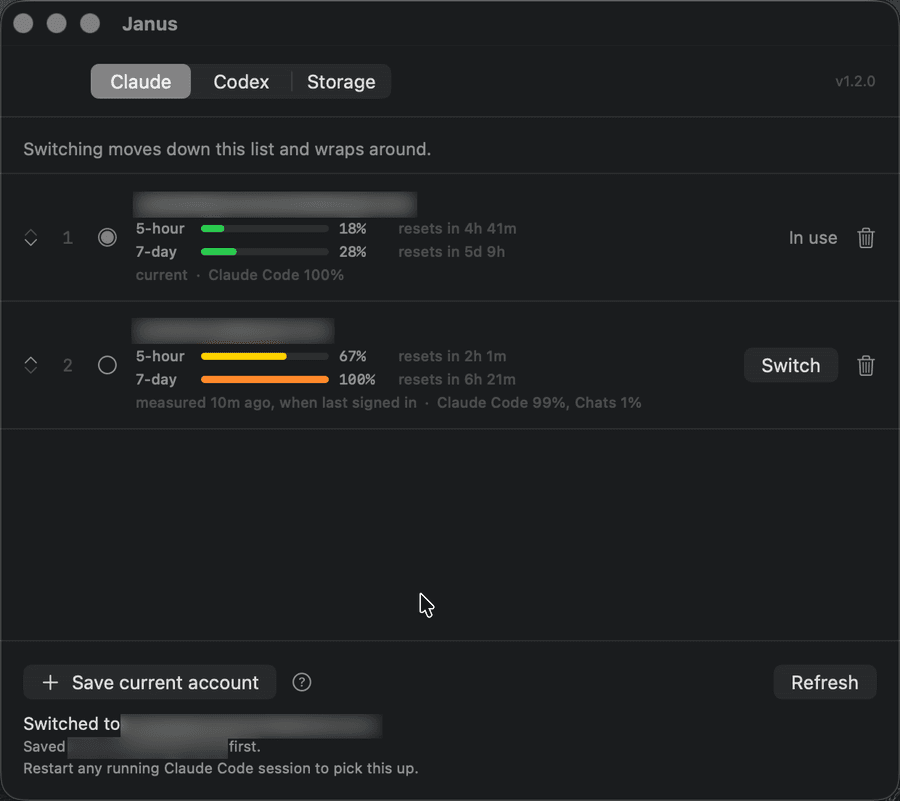Click the 5-hour usage bar at 18%
The image size is (900, 801).
(x=265, y=228)
